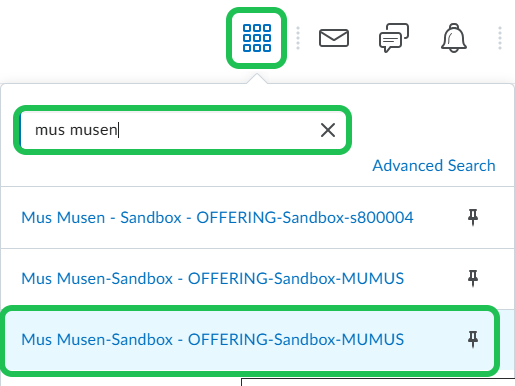Screen dimensions: 515x386
Task: Open the course selector grid icon
Action: pos(257,38)
